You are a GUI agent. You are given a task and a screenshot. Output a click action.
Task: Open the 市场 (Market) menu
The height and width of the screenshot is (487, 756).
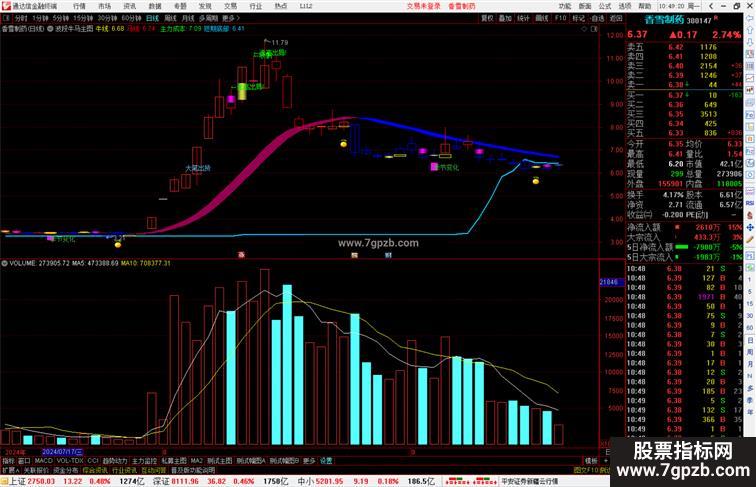click(x=105, y=6)
